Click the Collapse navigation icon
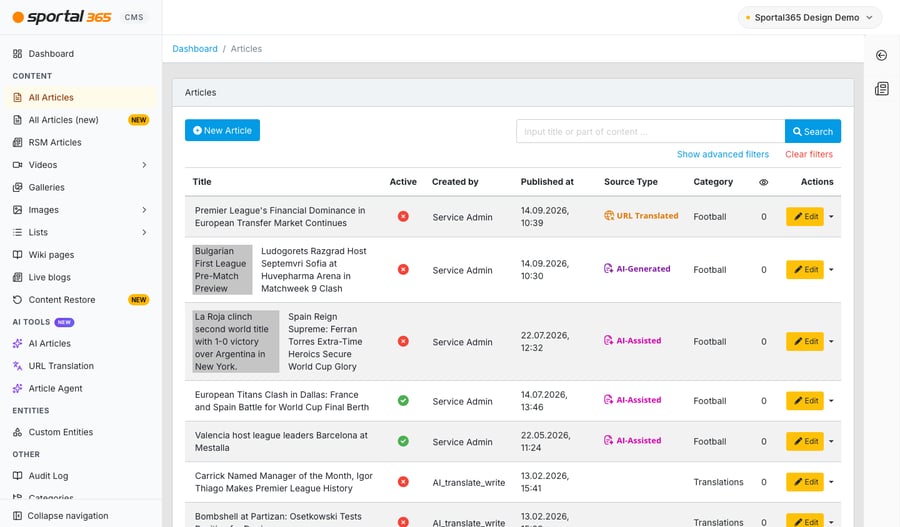Image resolution: width=900 pixels, height=527 pixels. (17, 516)
